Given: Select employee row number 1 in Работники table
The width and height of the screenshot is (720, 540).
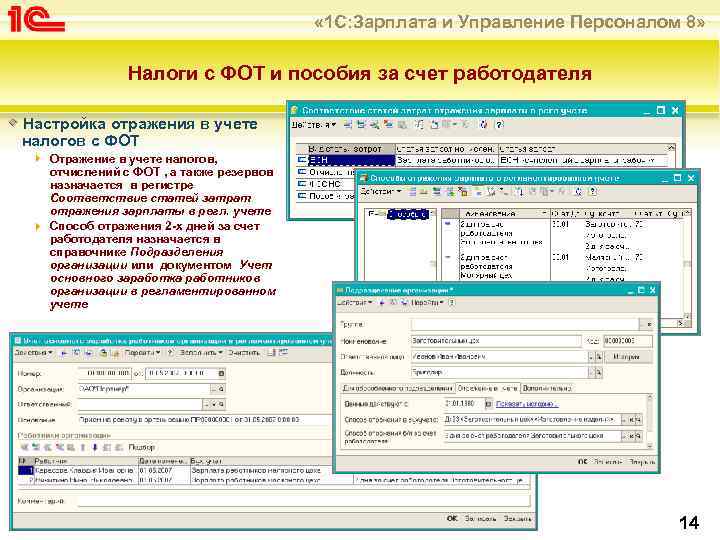Looking at the screenshot, I should [x=174, y=471].
